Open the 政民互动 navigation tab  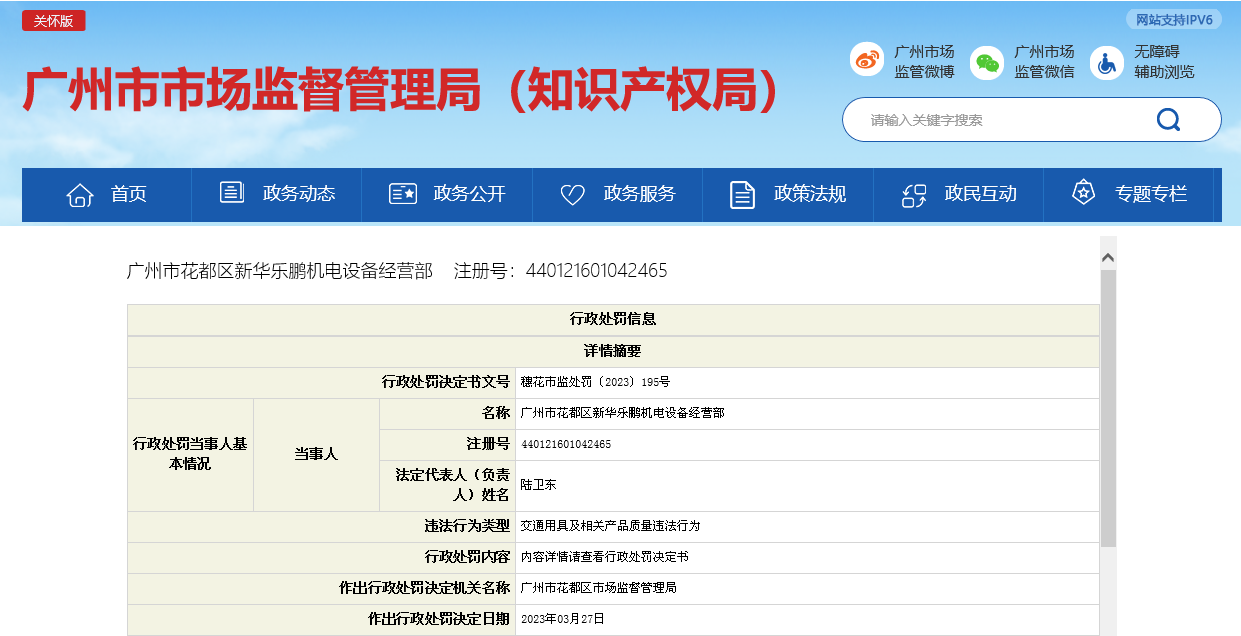click(959, 195)
